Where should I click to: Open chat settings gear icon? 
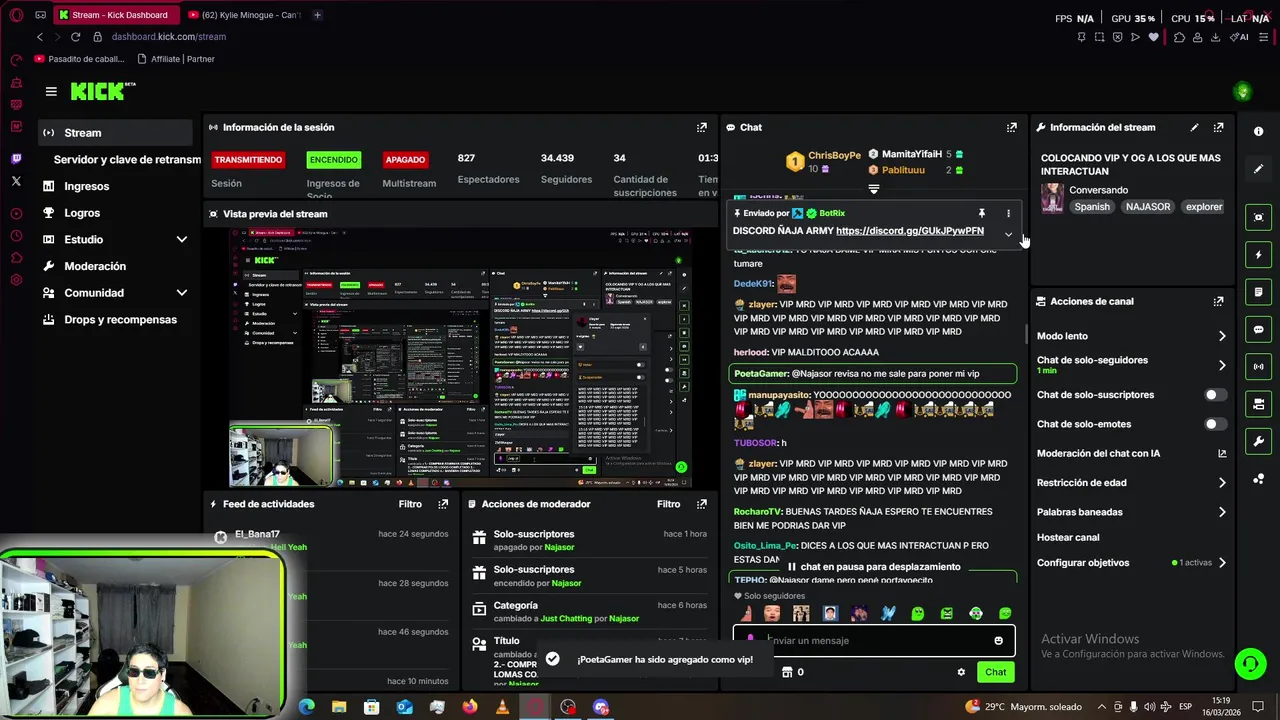(x=961, y=672)
